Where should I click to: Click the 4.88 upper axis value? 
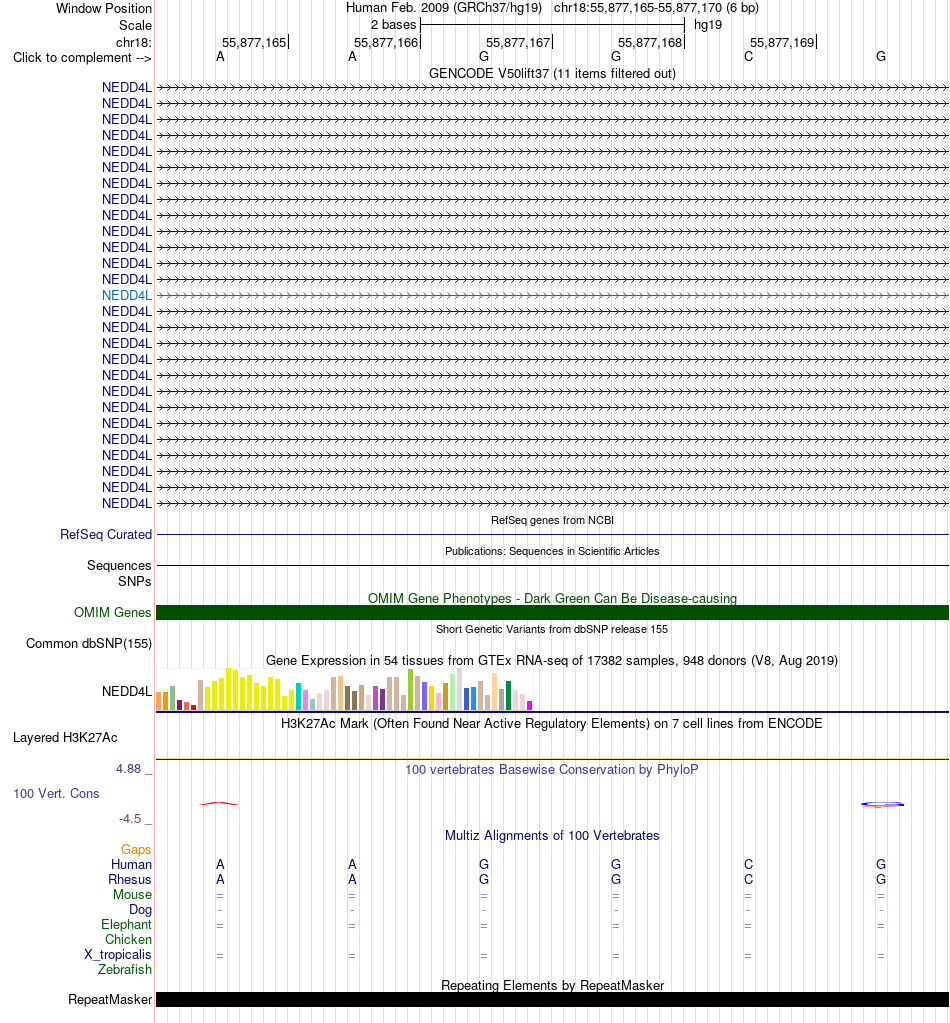click(129, 769)
